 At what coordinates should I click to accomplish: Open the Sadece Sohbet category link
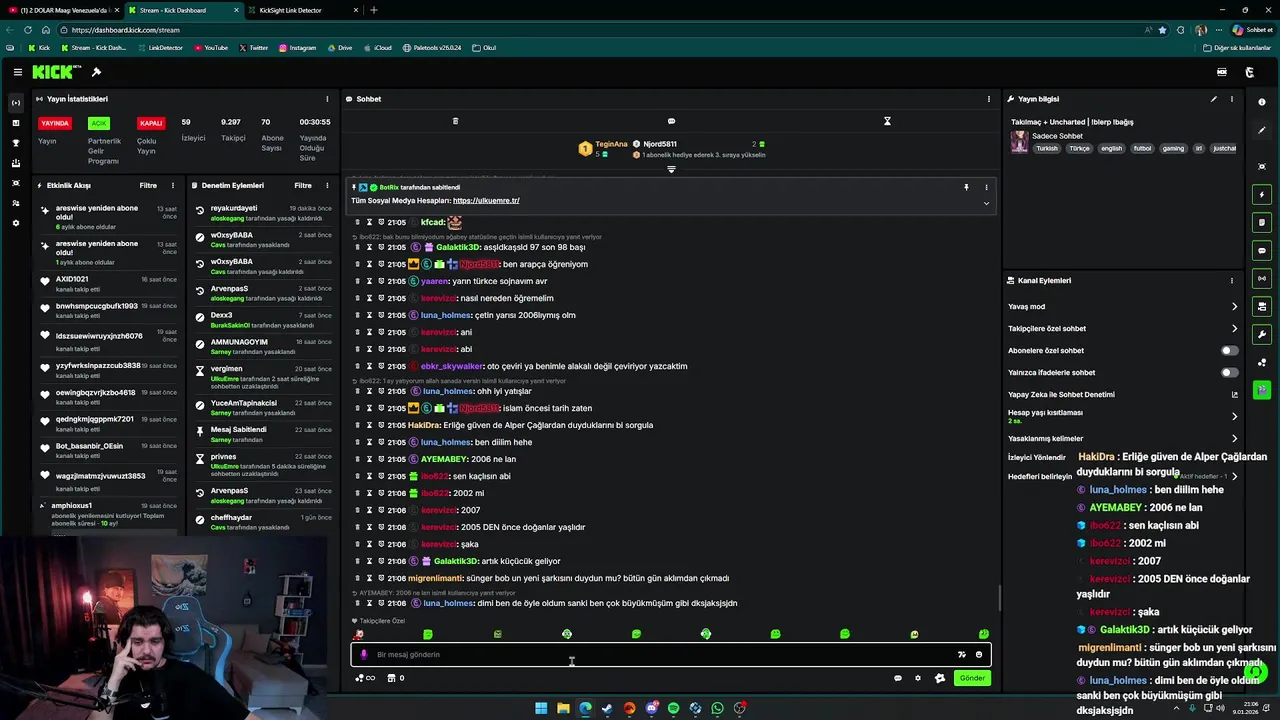pos(1058,136)
